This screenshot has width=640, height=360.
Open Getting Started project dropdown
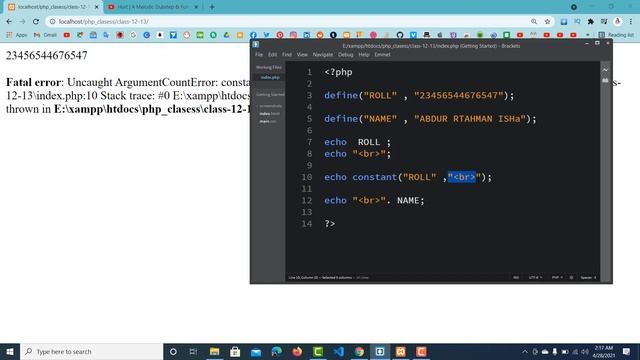[x=270, y=94]
